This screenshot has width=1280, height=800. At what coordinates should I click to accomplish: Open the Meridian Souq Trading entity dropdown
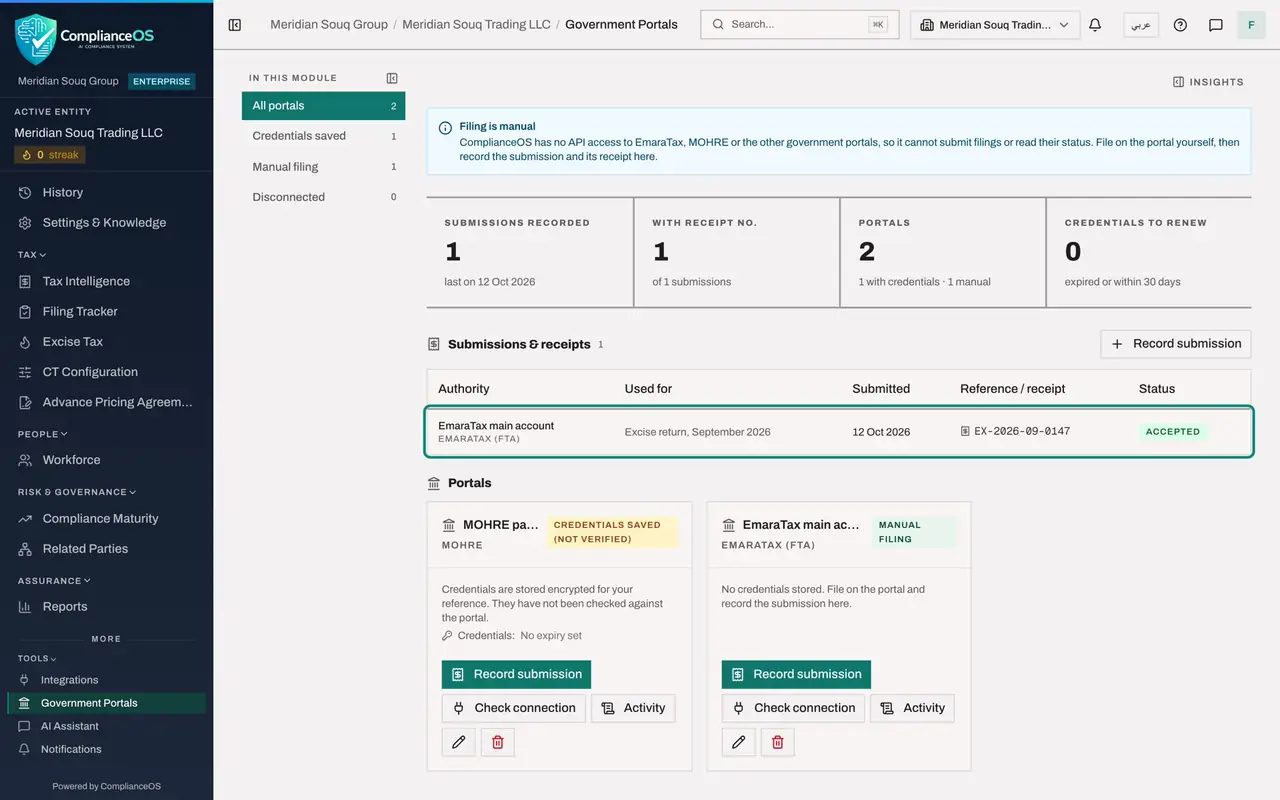pos(995,25)
